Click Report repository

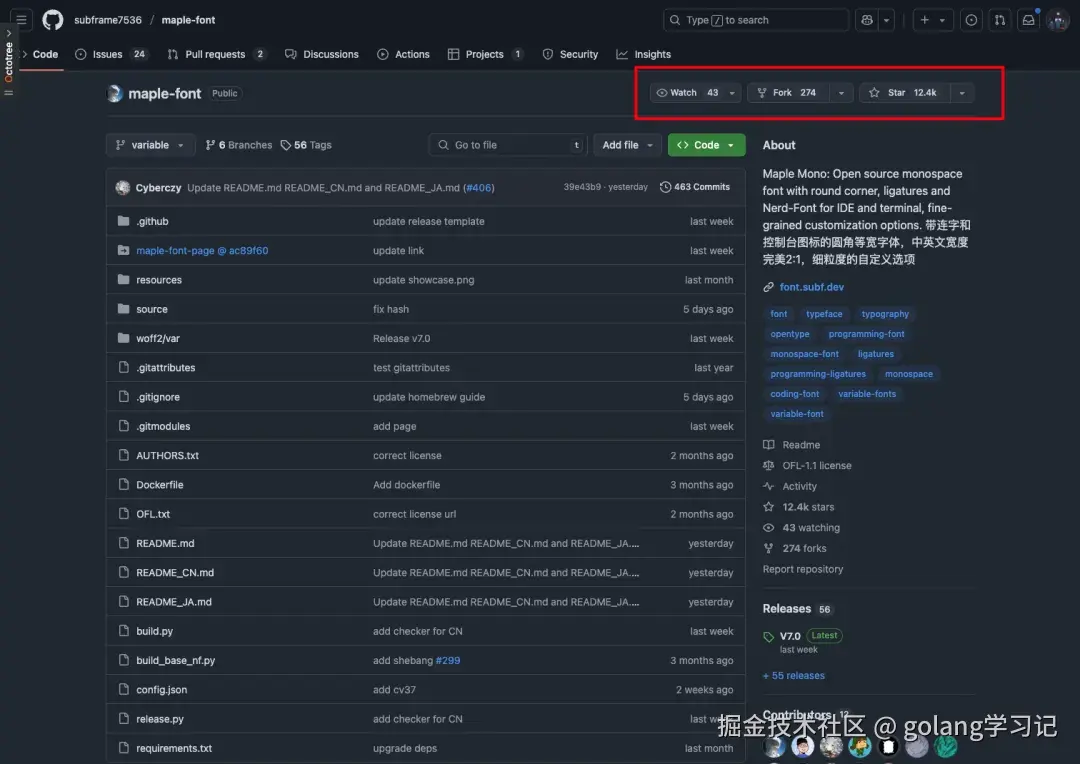coord(802,569)
